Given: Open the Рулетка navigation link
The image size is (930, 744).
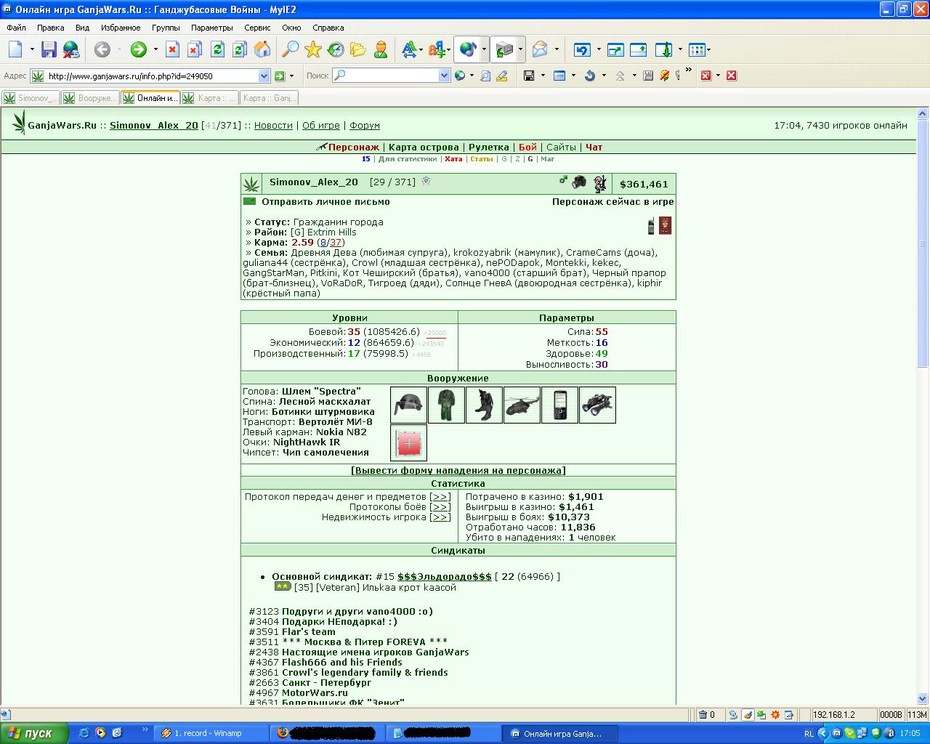Looking at the screenshot, I should click(489, 147).
